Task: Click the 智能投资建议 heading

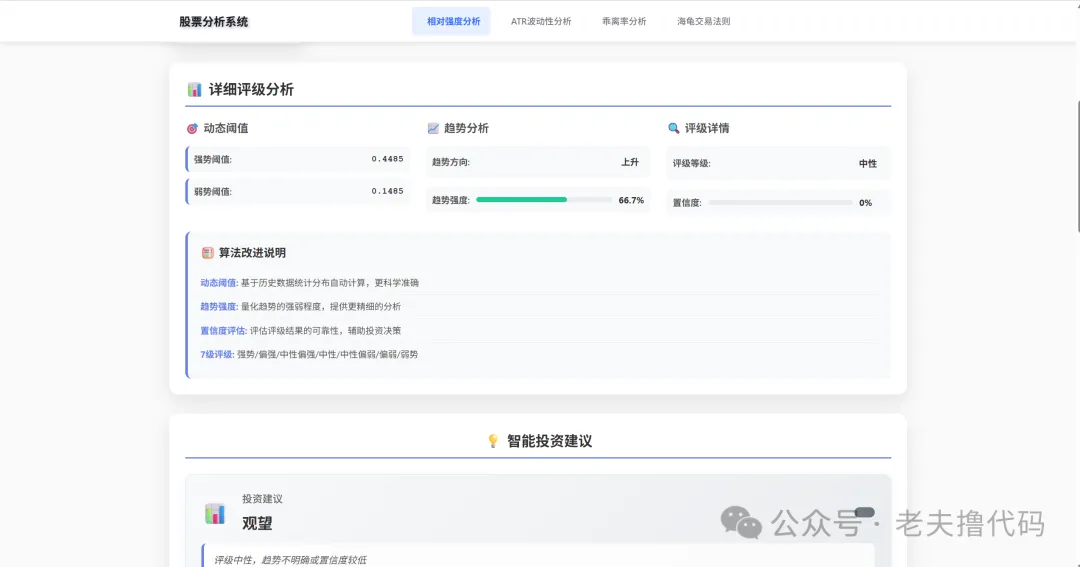Action: 549,441
